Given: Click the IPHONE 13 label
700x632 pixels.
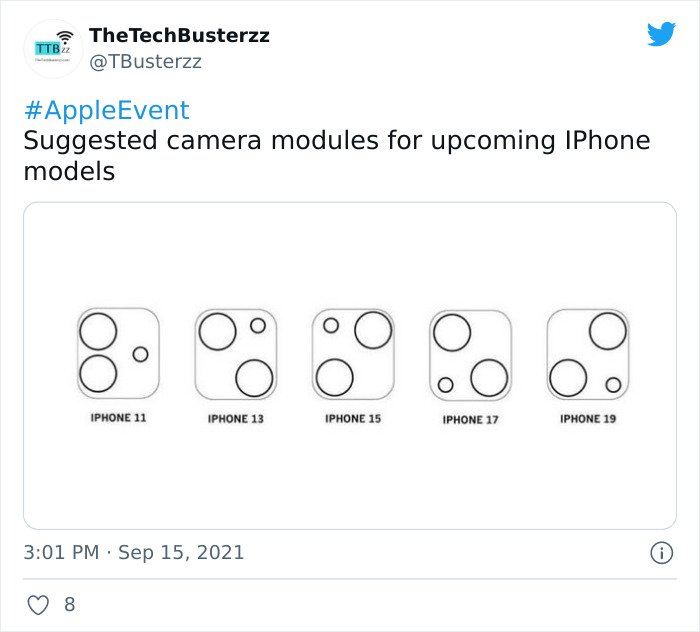Looking at the screenshot, I should pos(236,419).
